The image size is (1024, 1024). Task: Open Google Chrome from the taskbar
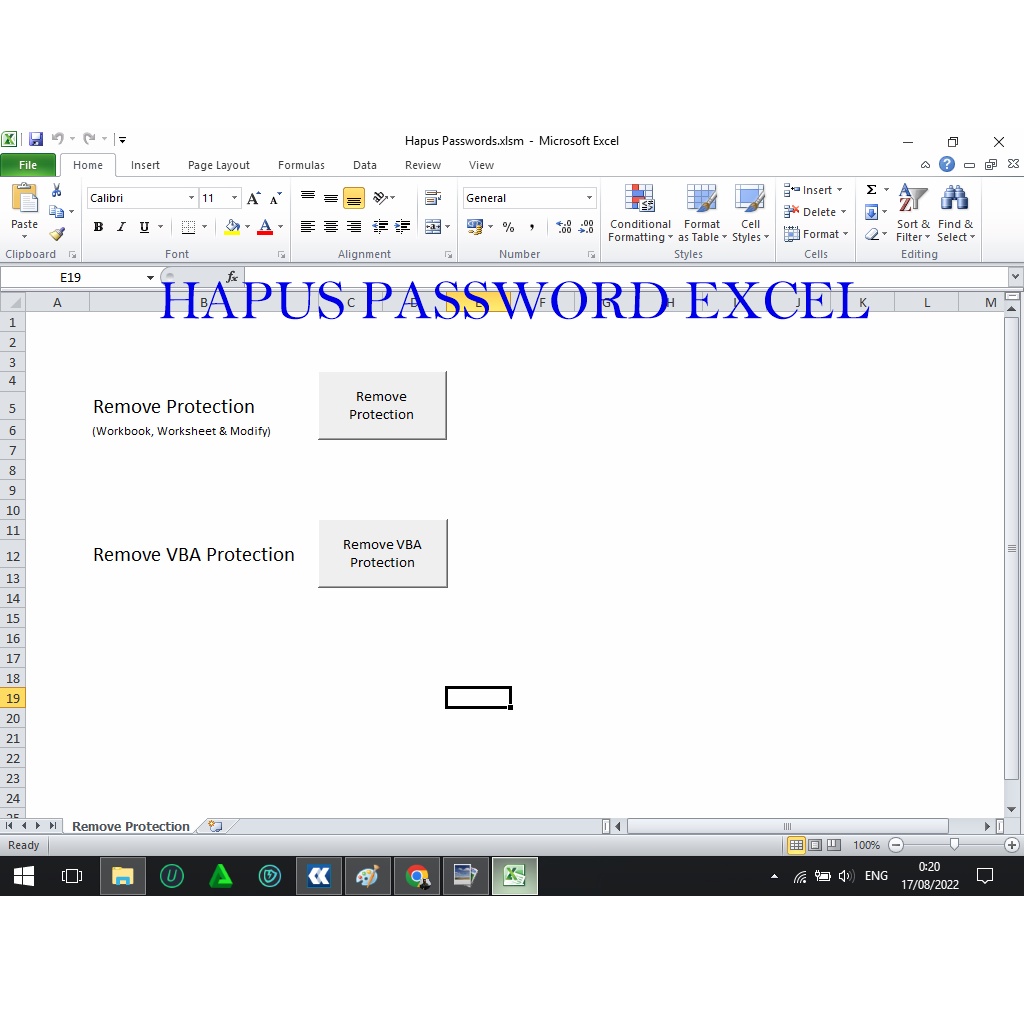click(416, 876)
